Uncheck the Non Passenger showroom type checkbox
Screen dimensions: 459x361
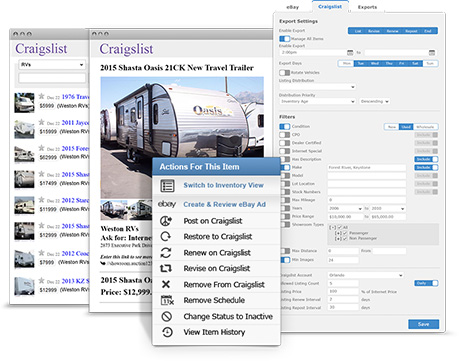[x=345, y=238]
